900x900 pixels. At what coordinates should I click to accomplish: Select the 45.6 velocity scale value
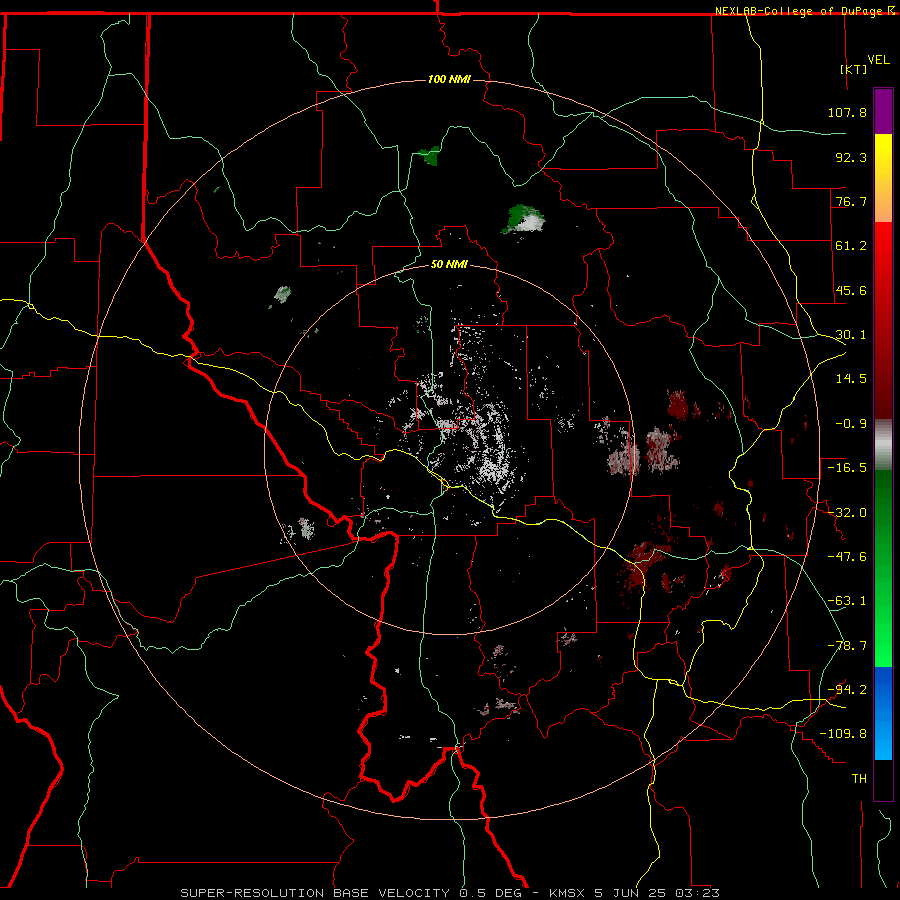(851, 290)
